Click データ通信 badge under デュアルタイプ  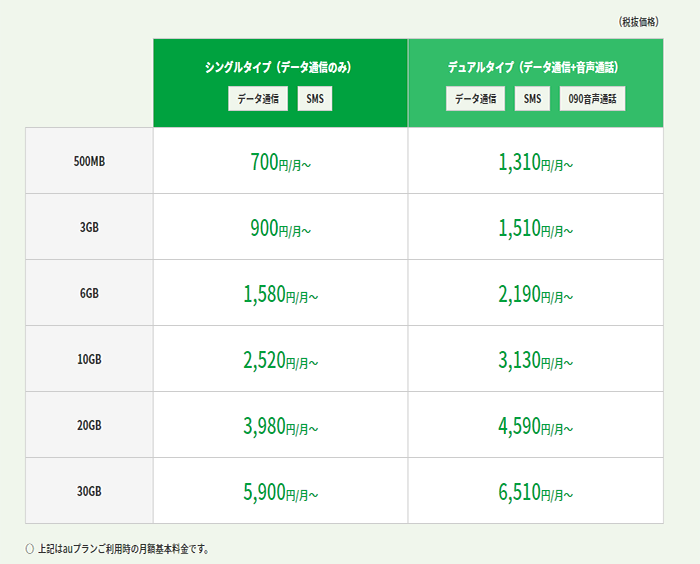pos(475,99)
